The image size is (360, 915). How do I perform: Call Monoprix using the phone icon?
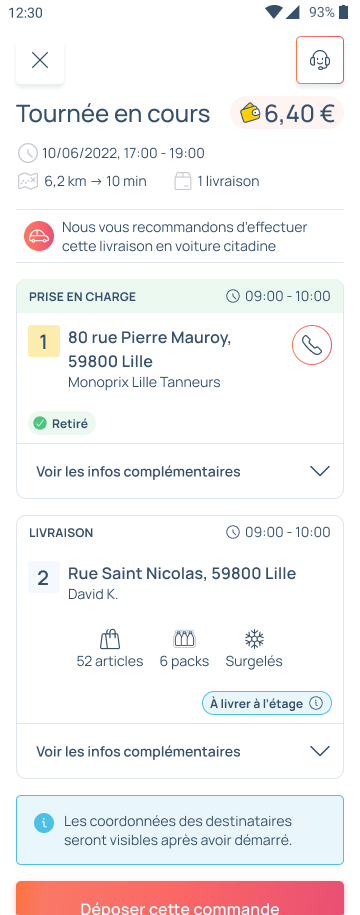pos(312,345)
